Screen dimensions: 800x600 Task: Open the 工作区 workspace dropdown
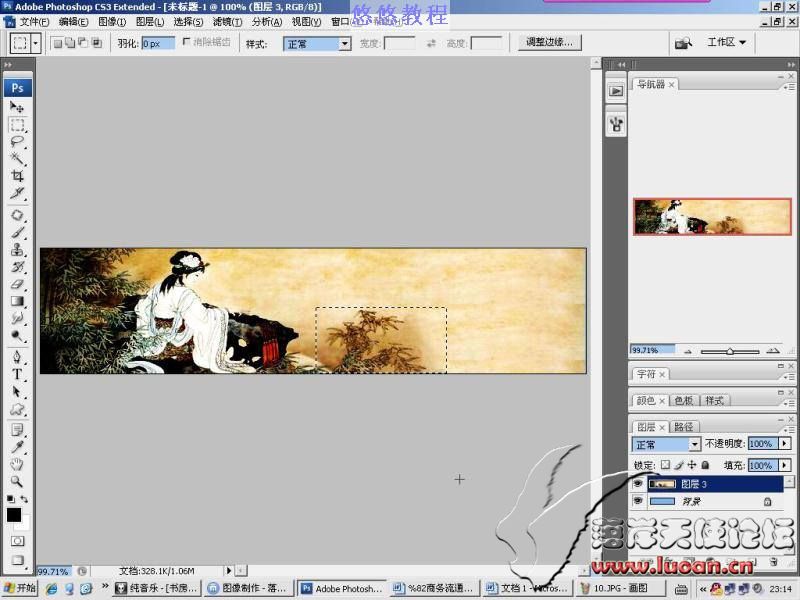point(727,42)
